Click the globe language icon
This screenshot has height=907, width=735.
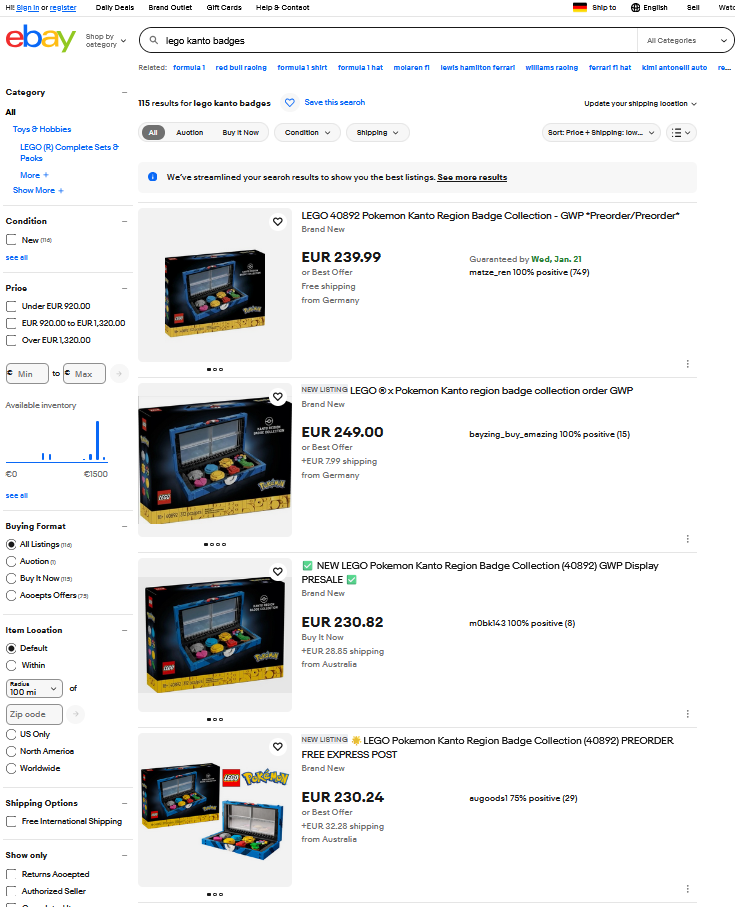[x=636, y=8]
